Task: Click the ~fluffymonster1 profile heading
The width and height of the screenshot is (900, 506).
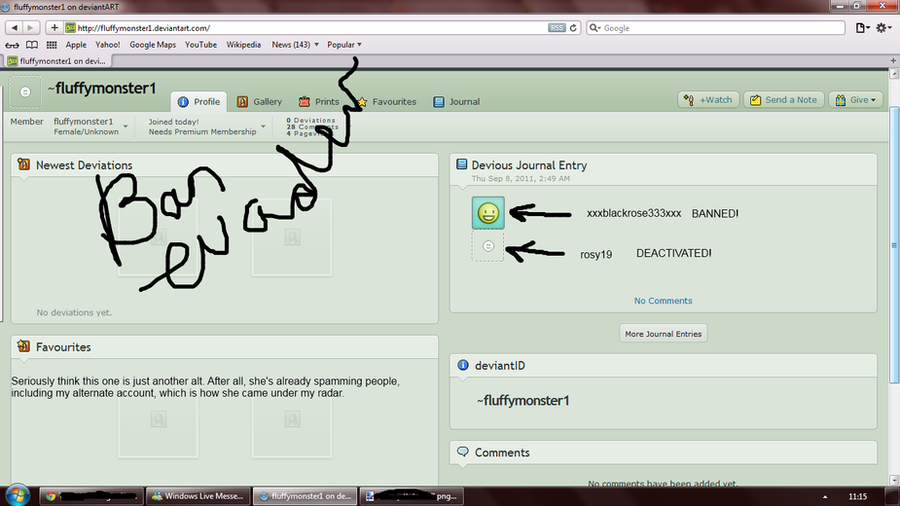Action: pos(102,88)
